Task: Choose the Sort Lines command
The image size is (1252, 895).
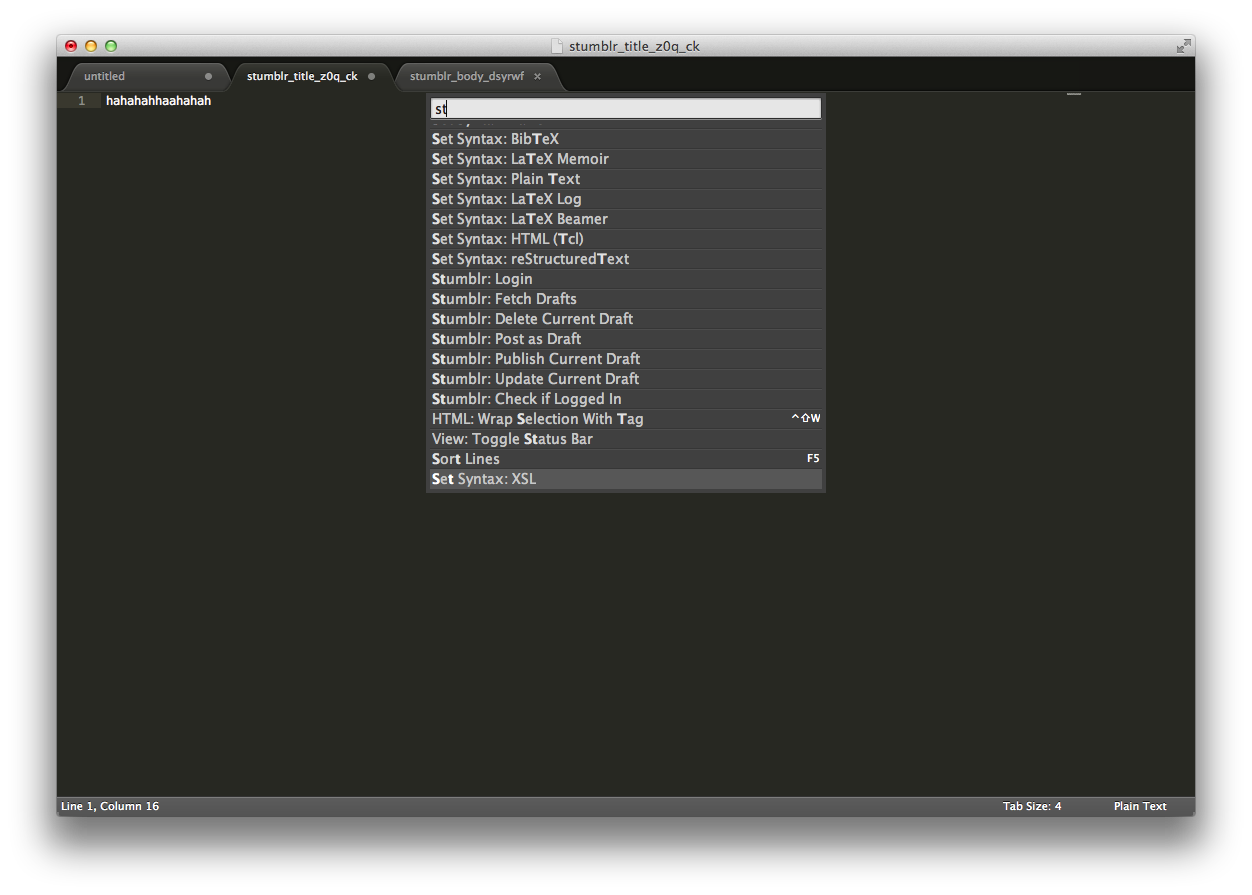Action: click(626, 459)
